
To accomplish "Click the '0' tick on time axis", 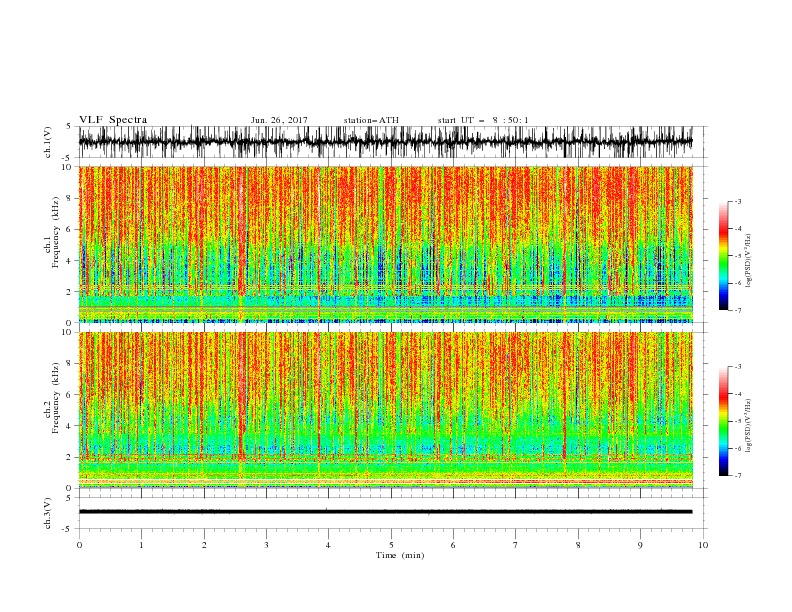I will (79, 545).
